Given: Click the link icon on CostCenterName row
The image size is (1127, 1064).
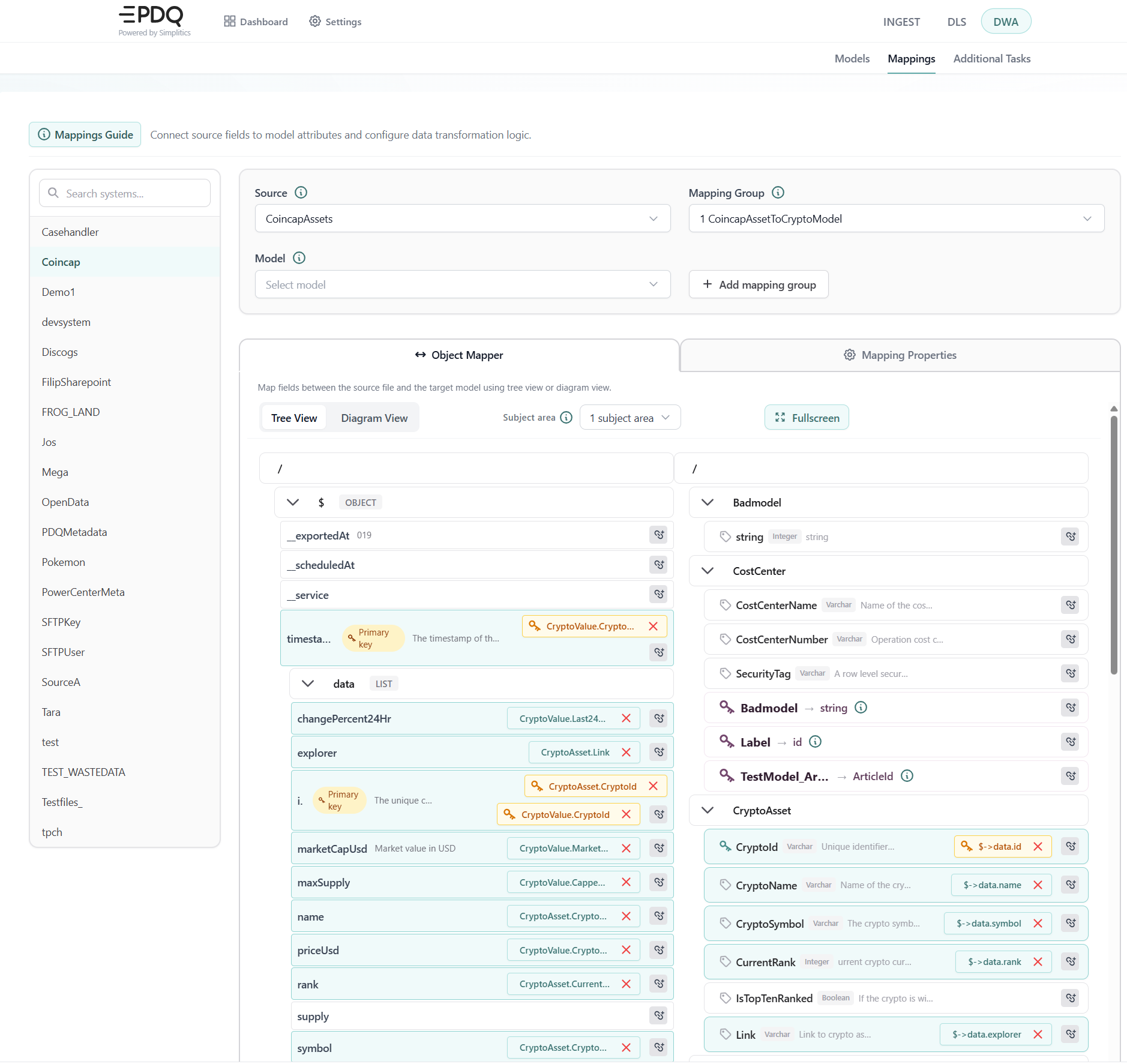Looking at the screenshot, I should pyautogui.click(x=1071, y=605).
